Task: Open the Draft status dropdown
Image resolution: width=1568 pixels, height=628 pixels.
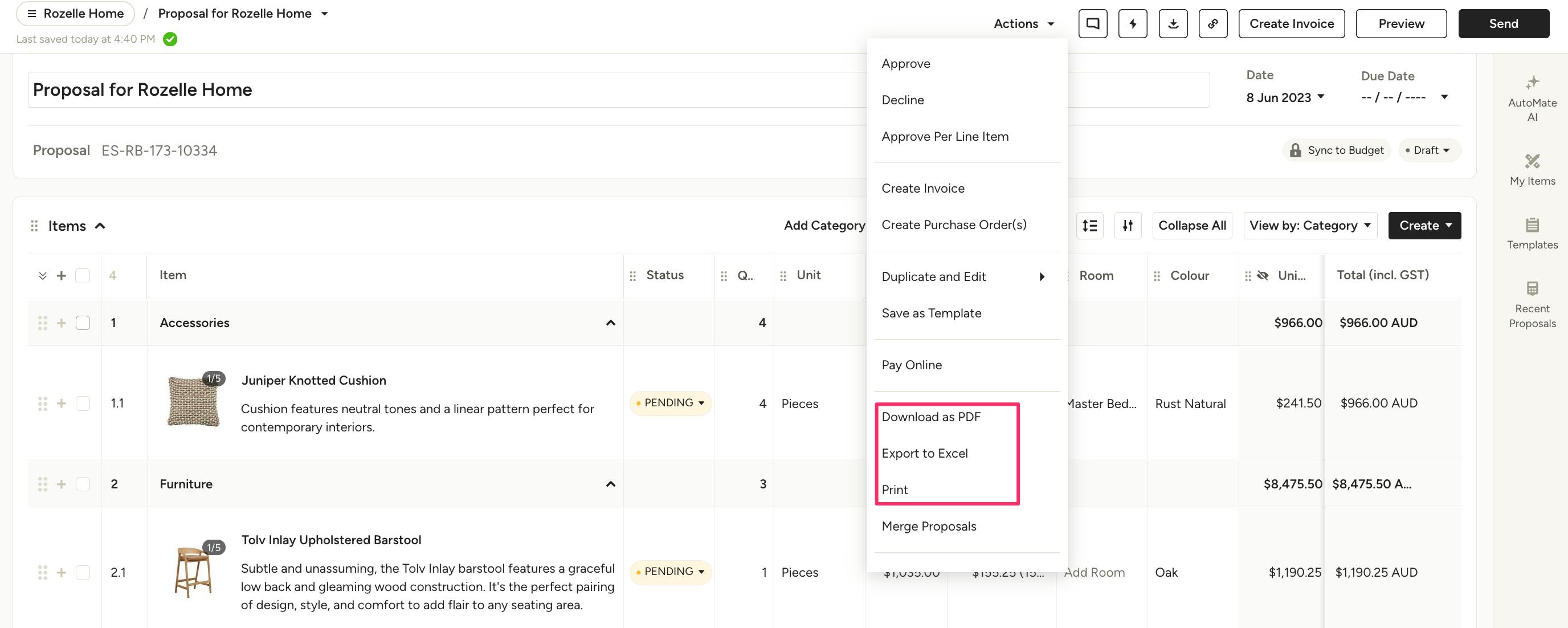Action: coord(1428,150)
